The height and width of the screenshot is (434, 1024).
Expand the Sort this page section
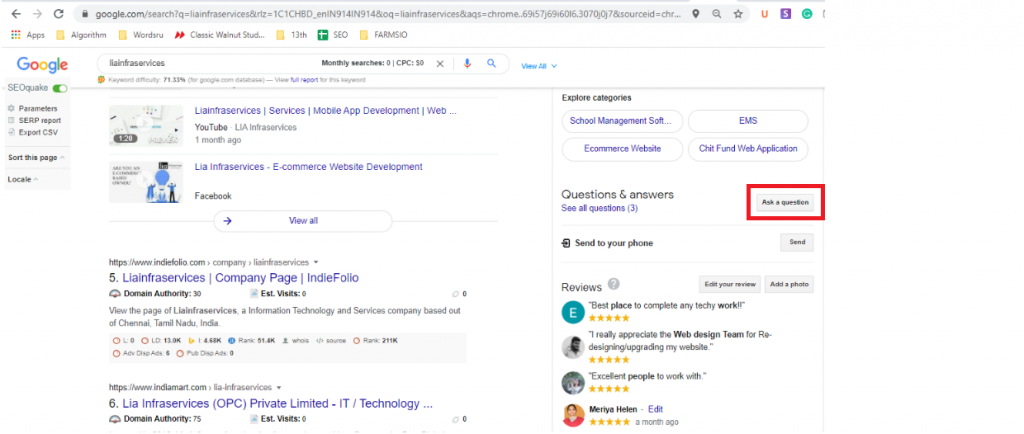36,158
